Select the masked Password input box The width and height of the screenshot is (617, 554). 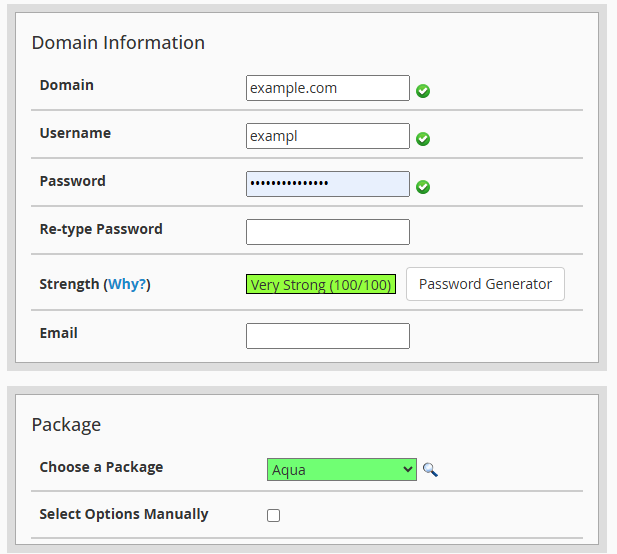click(x=327, y=184)
